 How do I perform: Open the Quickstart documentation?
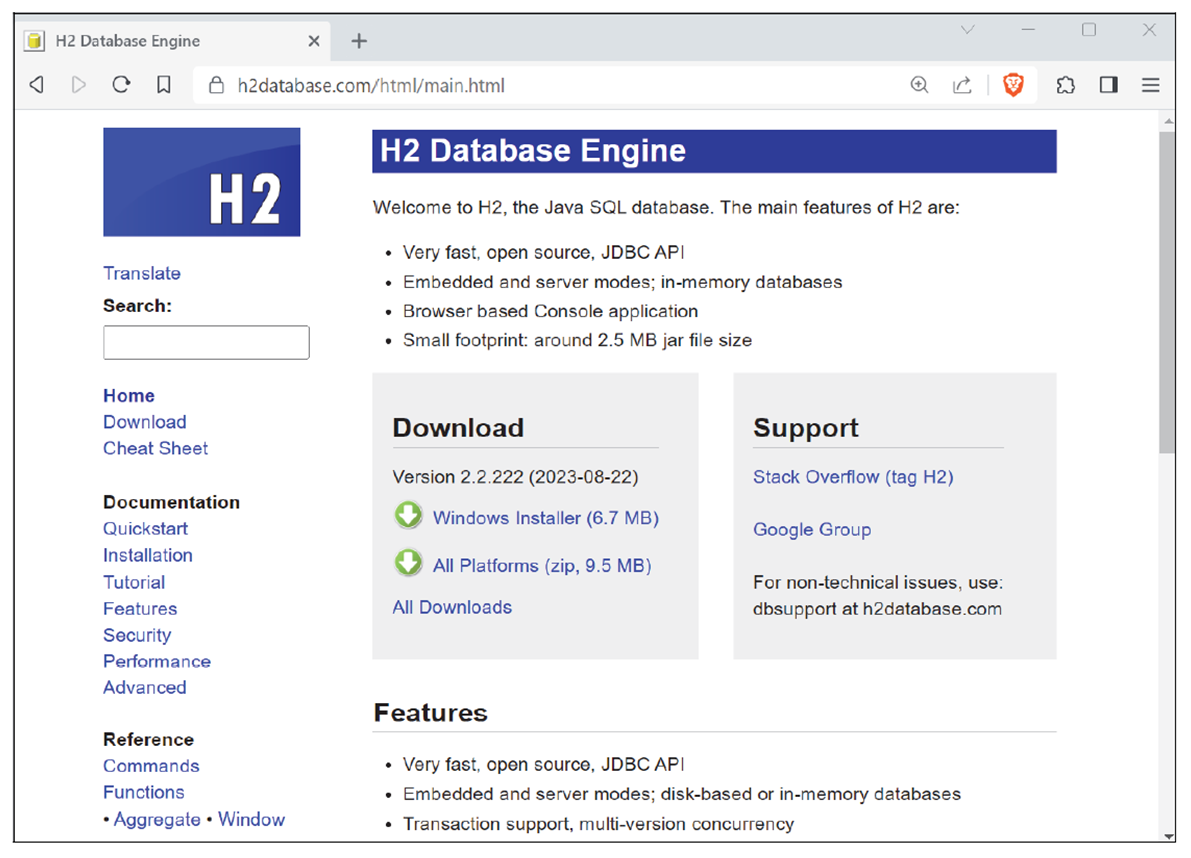(x=145, y=528)
